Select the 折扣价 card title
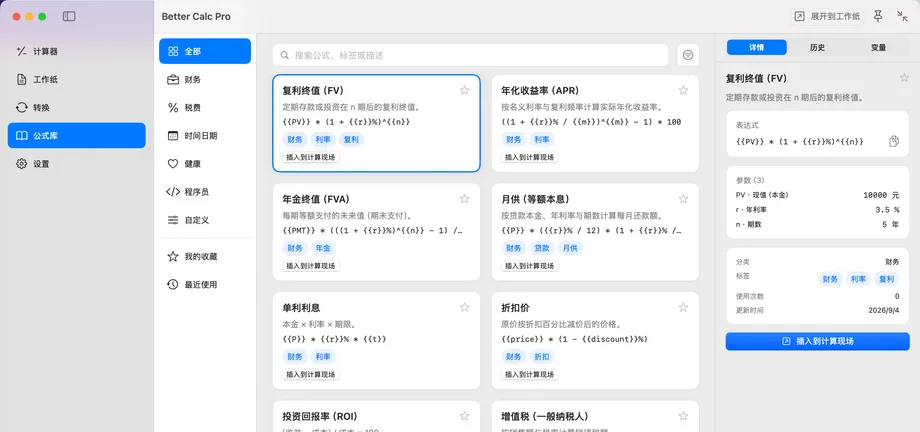The width and height of the screenshot is (920, 432). 516,308
